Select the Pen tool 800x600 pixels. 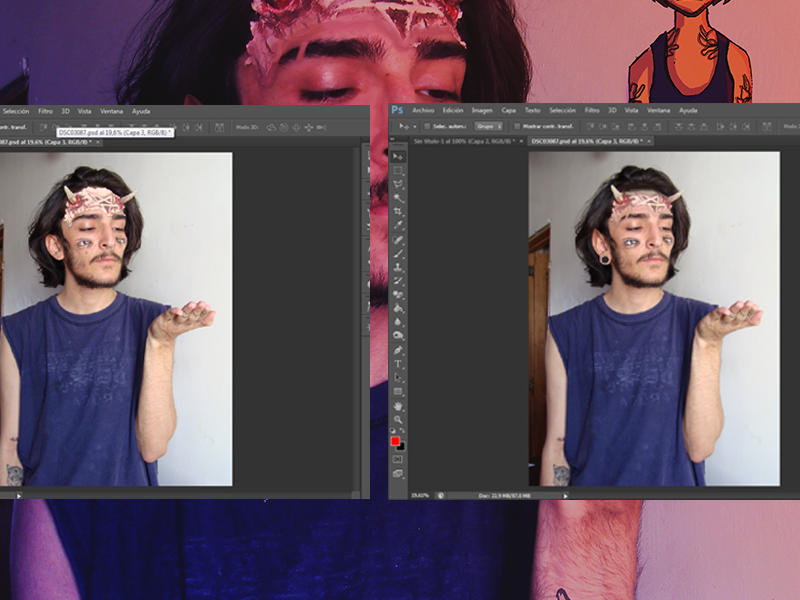[x=398, y=351]
